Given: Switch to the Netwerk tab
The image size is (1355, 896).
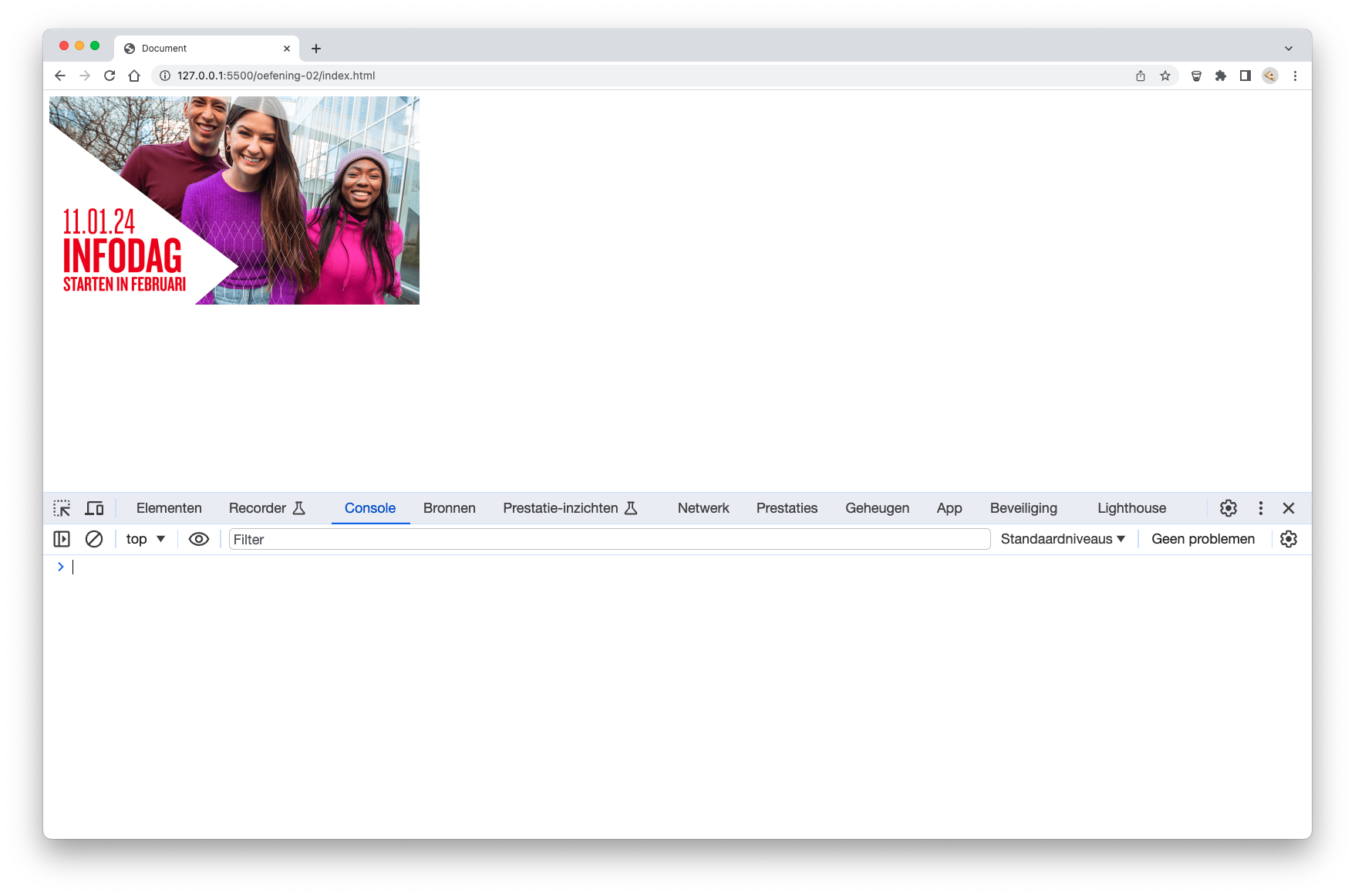Looking at the screenshot, I should tap(703, 508).
